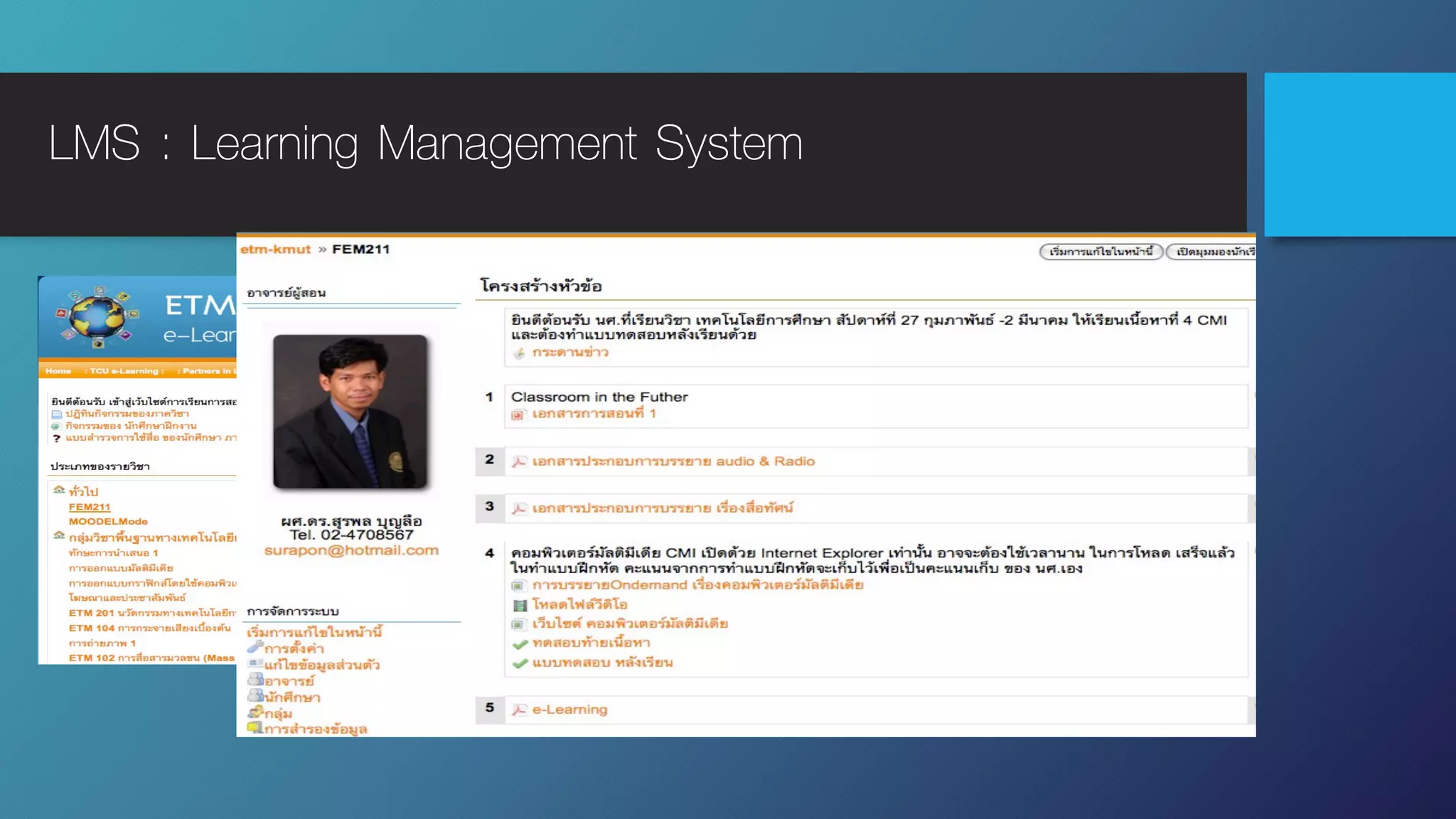Viewport: 1456px width, 819px height.
Task: Open the การตั้งค่า settings link
Action: point(294,648)
